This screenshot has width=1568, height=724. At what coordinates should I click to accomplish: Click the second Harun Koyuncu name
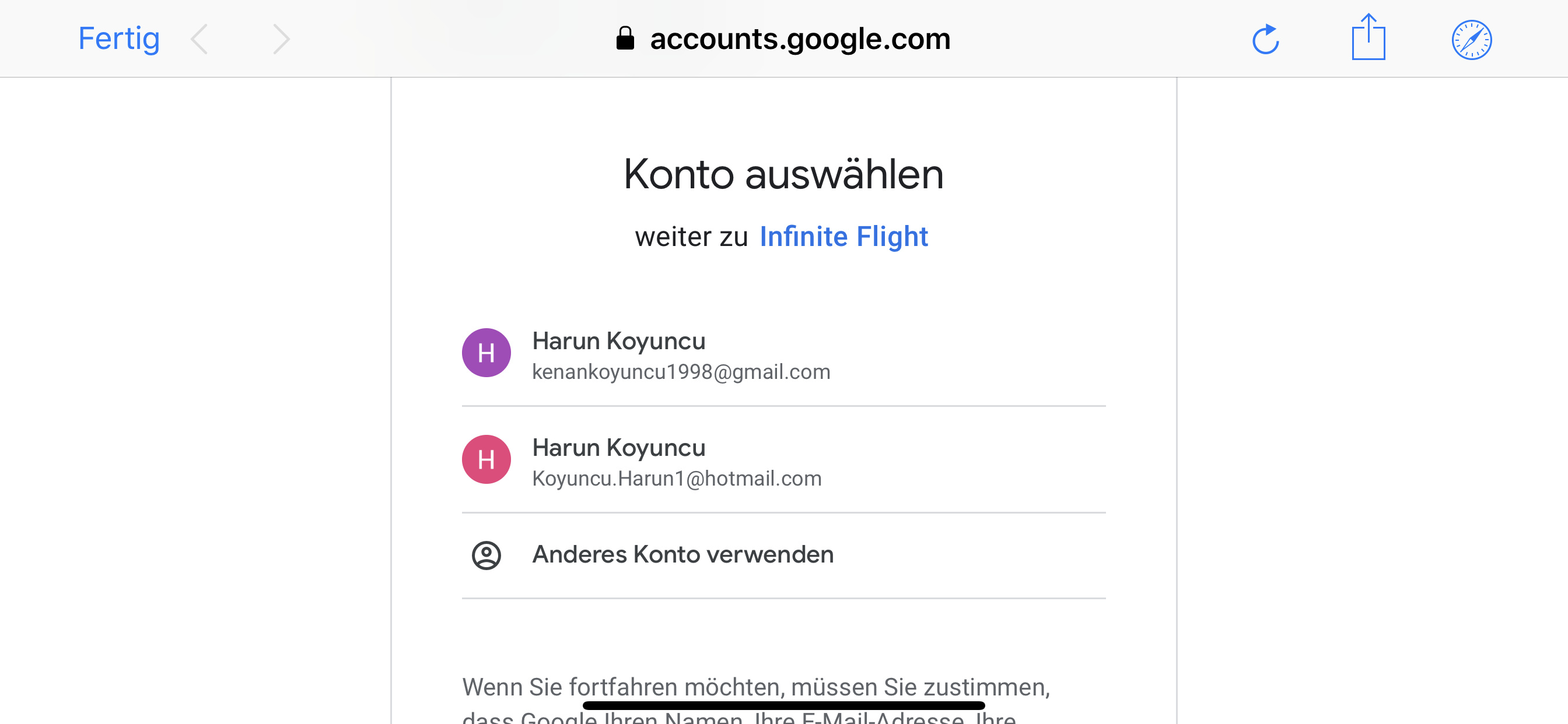(618, 448)
